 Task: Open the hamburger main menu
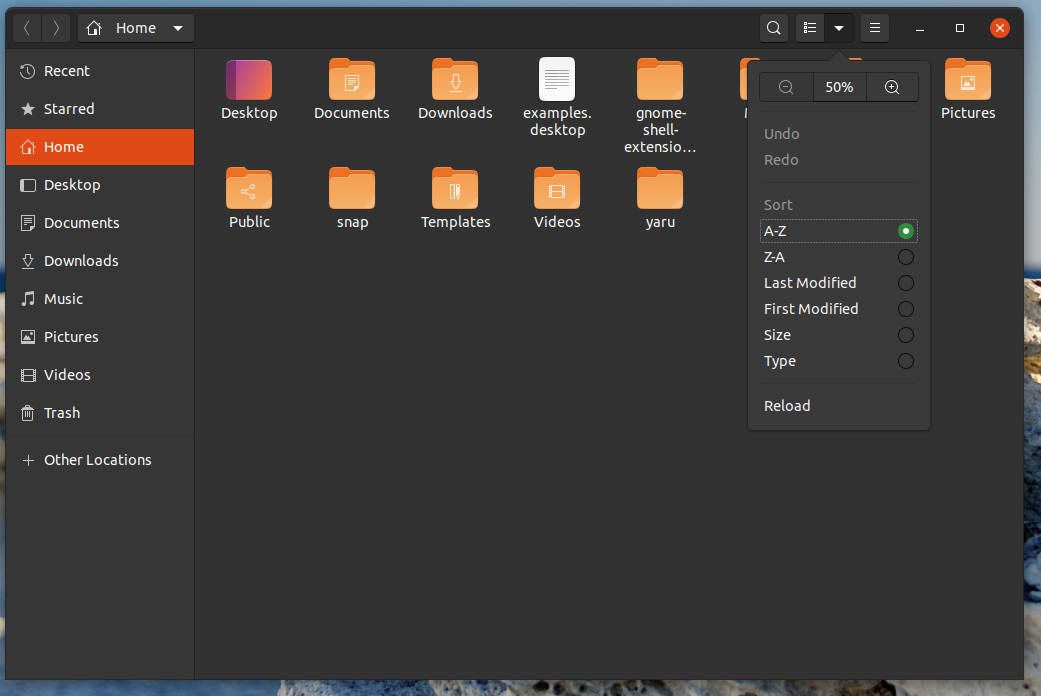tap(875, 28)
